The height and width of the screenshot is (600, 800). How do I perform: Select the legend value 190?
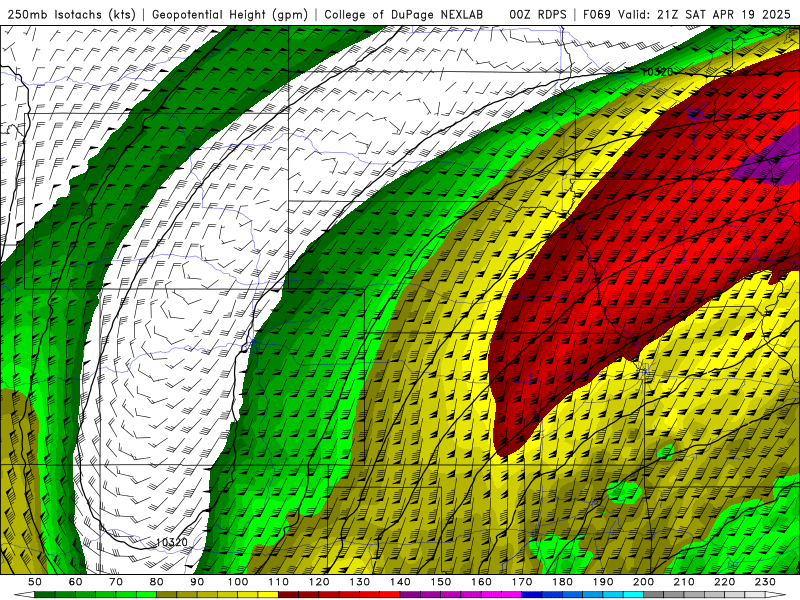tap(603, 582)
